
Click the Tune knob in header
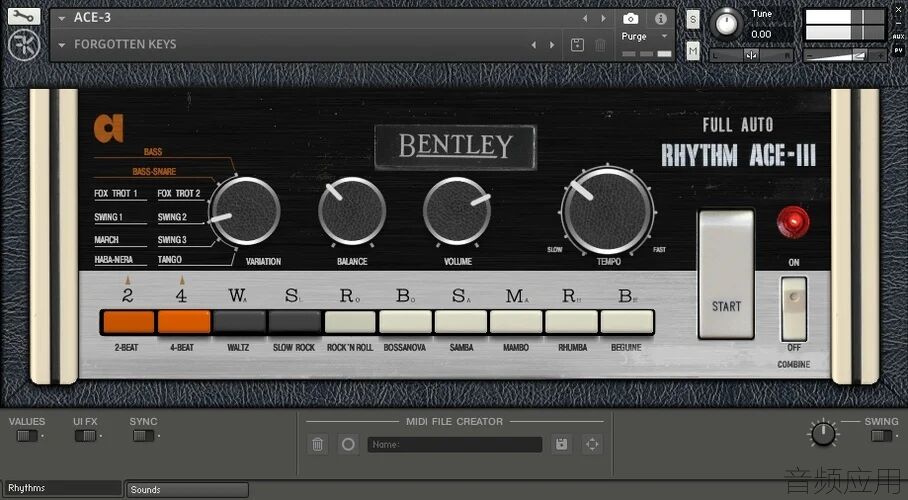pyautogui.click(x=726, y=24)
